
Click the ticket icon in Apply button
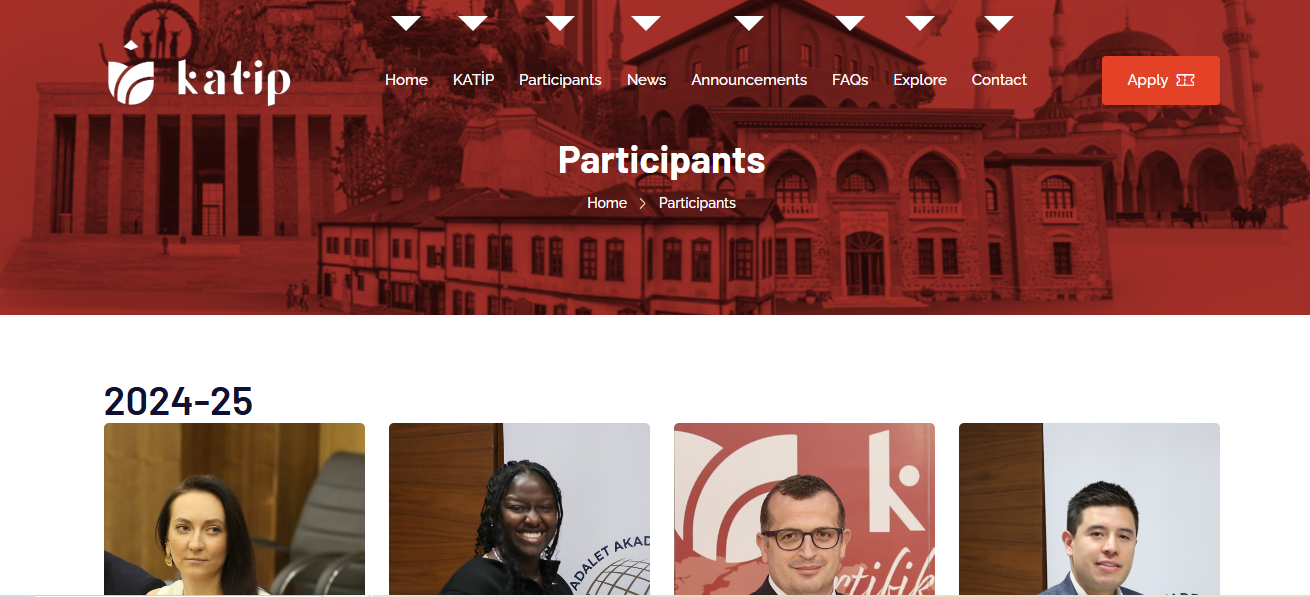click(1185, 80)
